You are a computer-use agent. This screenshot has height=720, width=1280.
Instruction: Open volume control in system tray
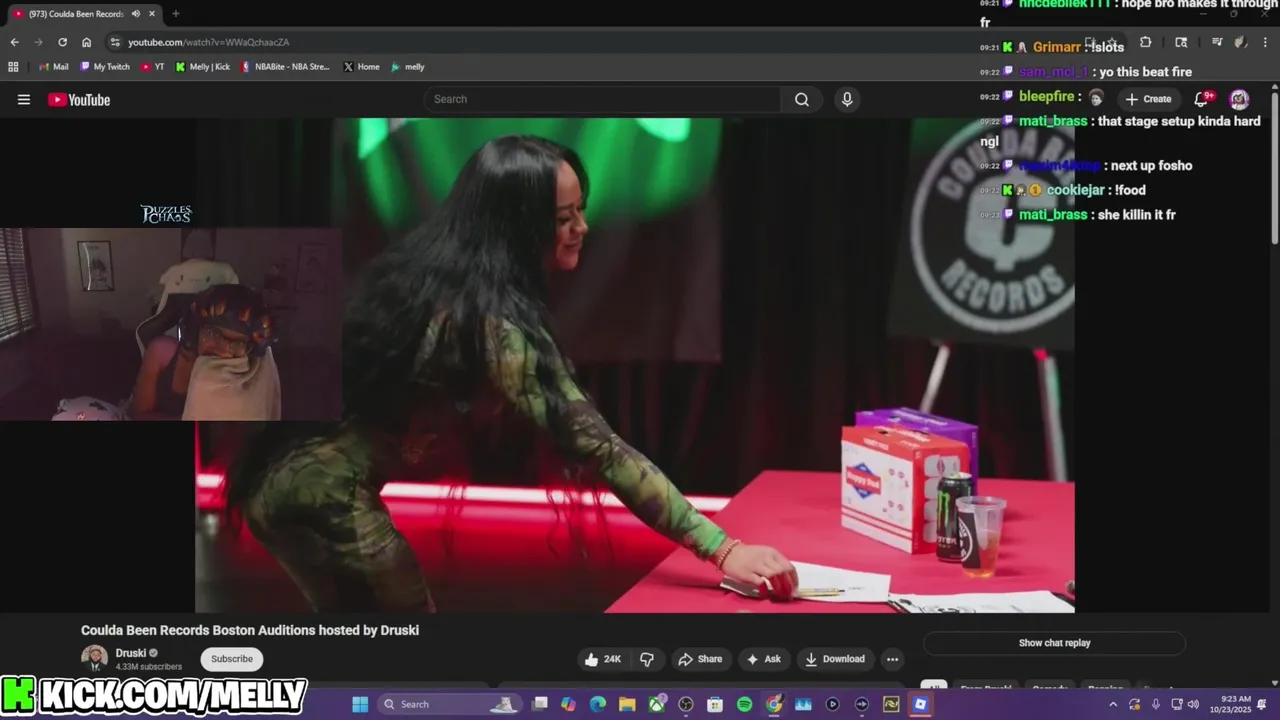[x=1193, y=704]
